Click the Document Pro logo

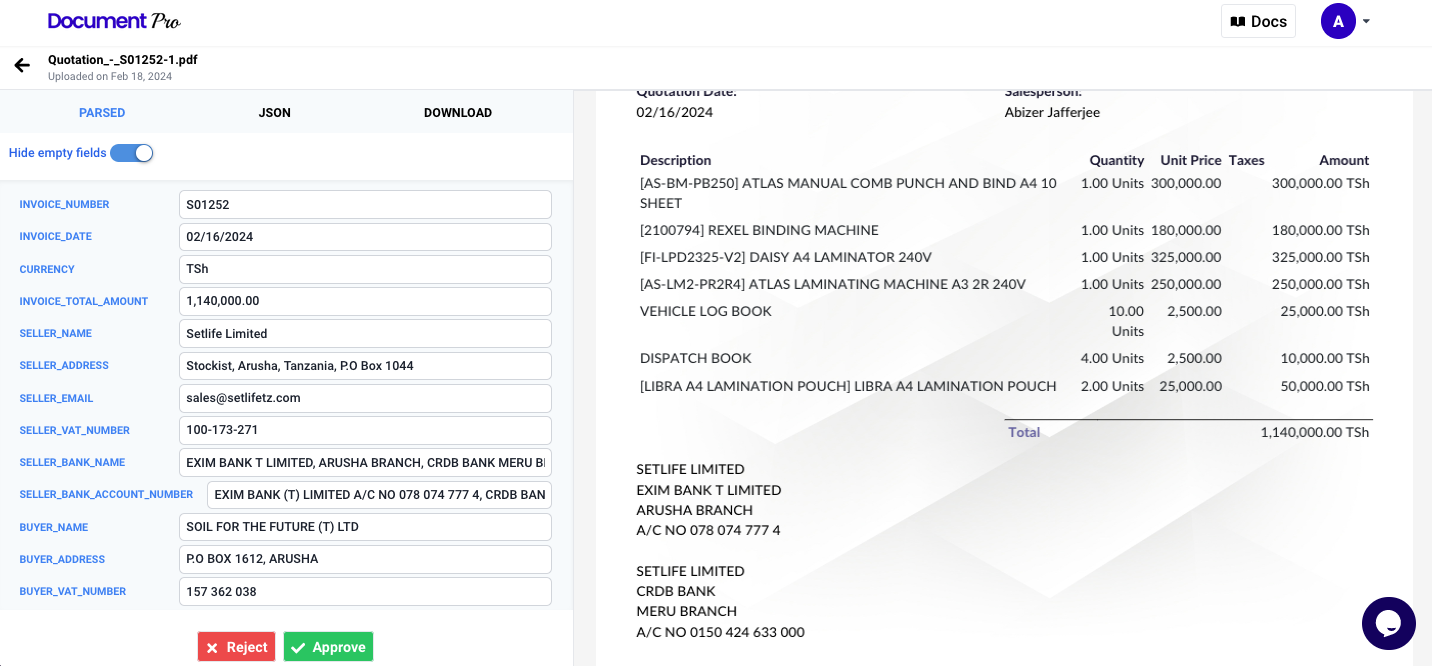coord(113,20)
